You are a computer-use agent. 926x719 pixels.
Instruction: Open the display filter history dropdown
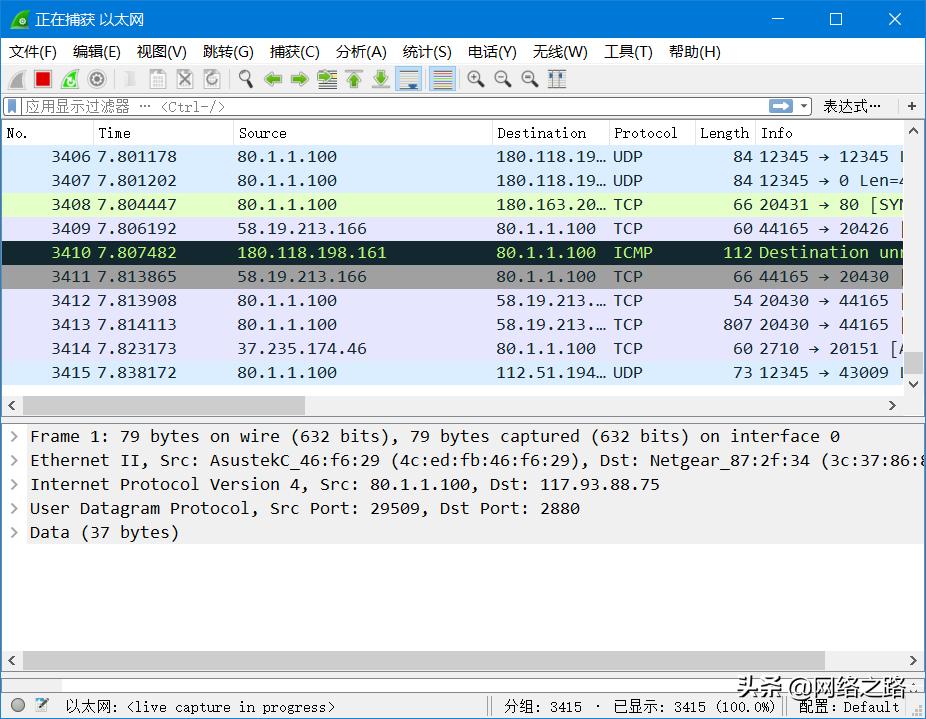point(804,106)
